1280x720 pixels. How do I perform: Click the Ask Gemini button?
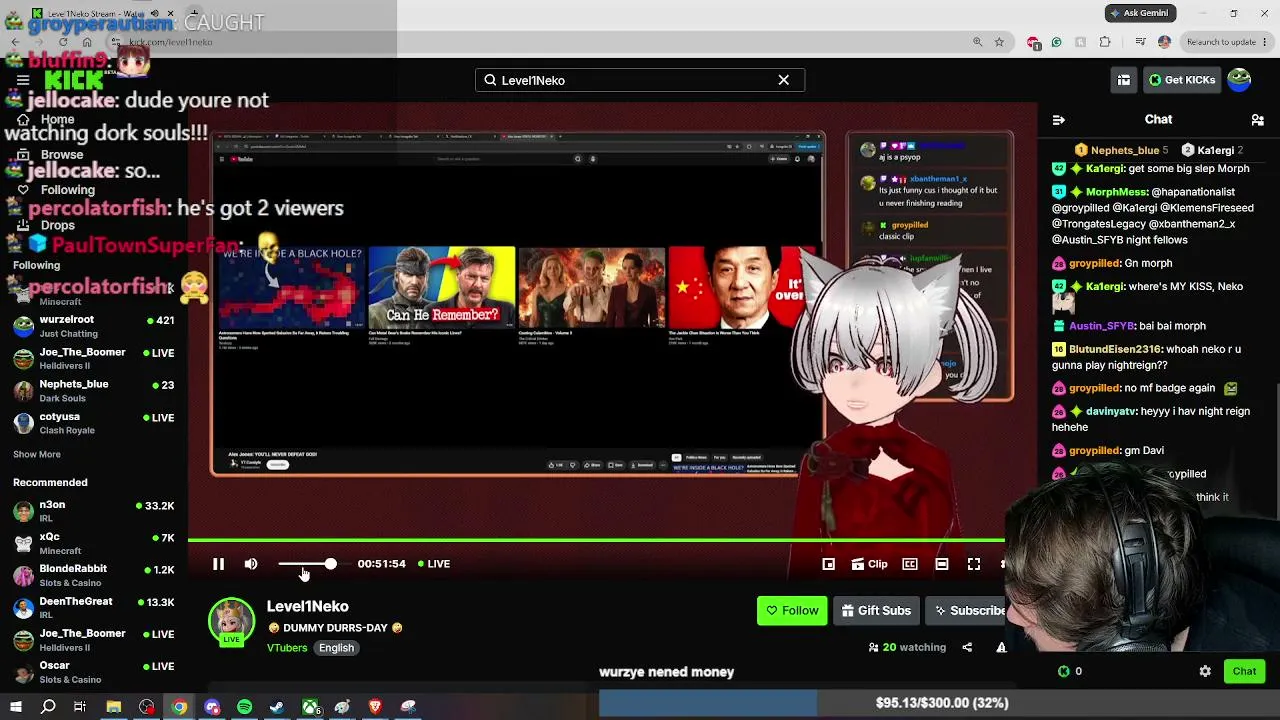[x=1140, y=13]
